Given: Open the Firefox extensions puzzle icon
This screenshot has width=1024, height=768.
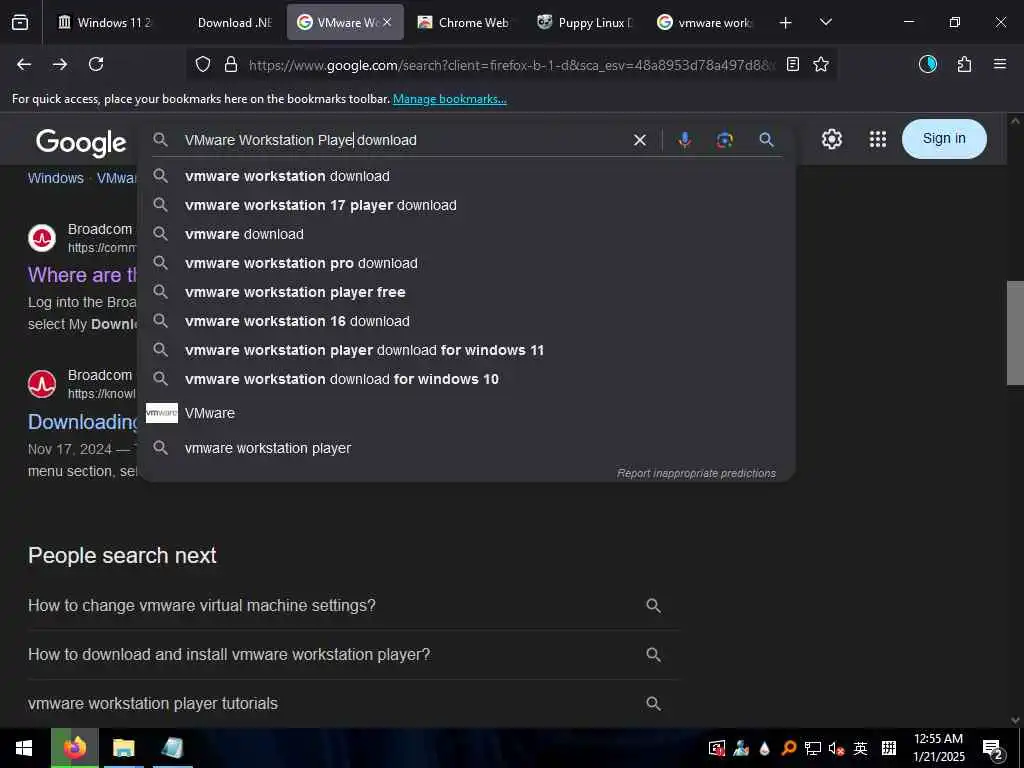Looking at the screenshot, I should pyautogui.click(x=964, y=64).
